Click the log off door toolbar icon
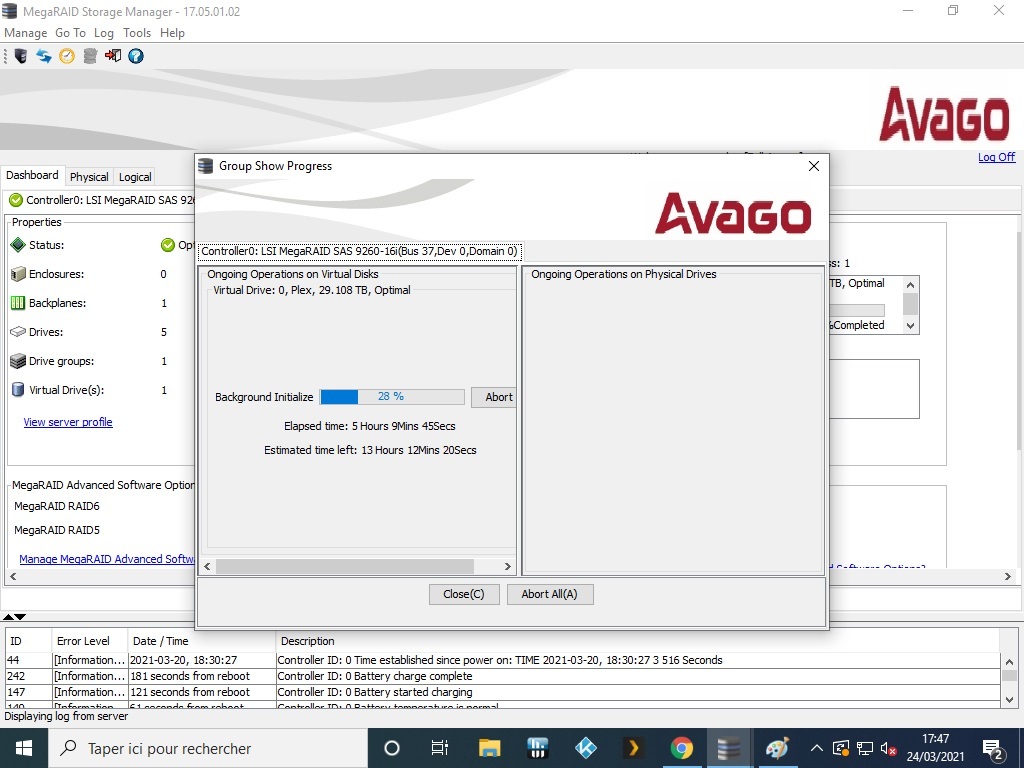The image size is (1024, 768). click(113, 56)
